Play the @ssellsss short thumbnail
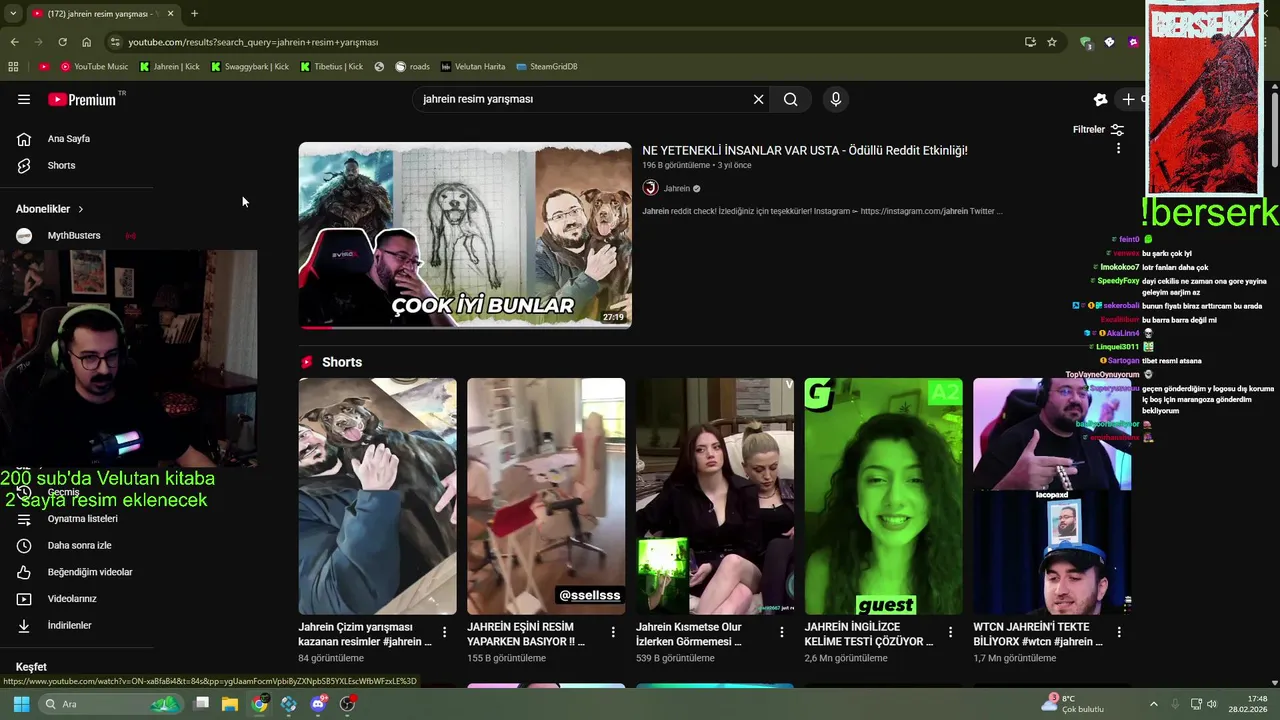This screenshot has height=720, width=1280. 546,496
